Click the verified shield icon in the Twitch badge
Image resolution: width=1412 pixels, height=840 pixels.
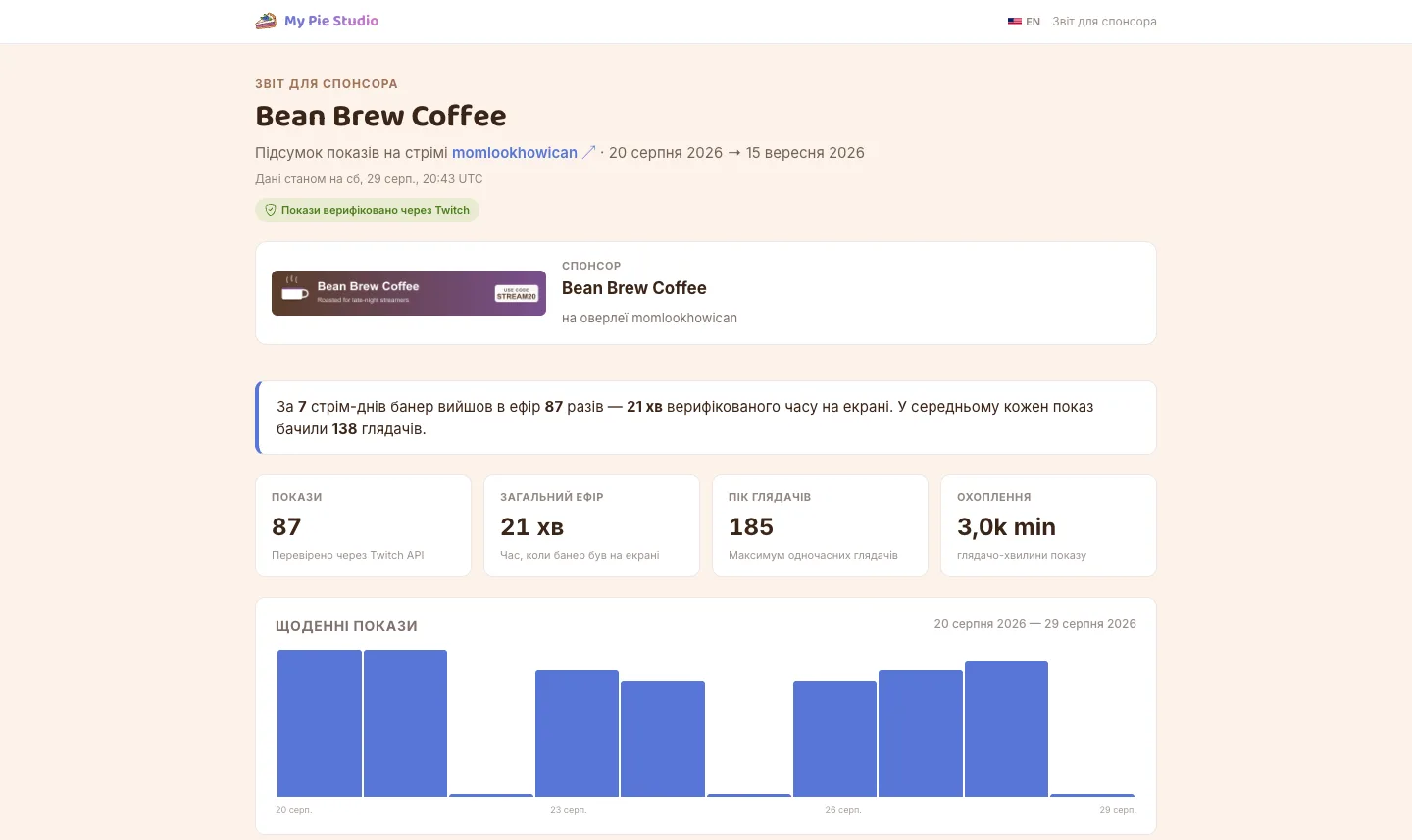click(x=271, y=210)
